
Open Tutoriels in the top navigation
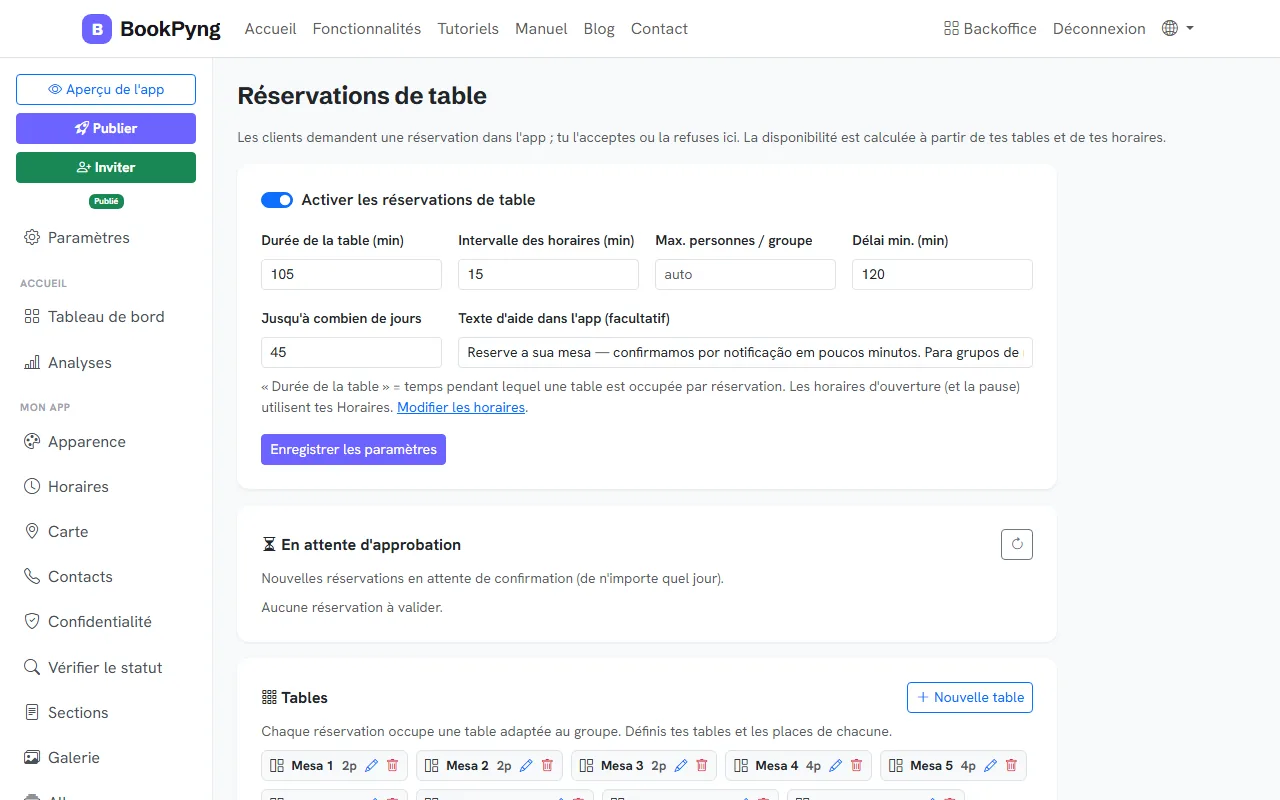[468, 29]
